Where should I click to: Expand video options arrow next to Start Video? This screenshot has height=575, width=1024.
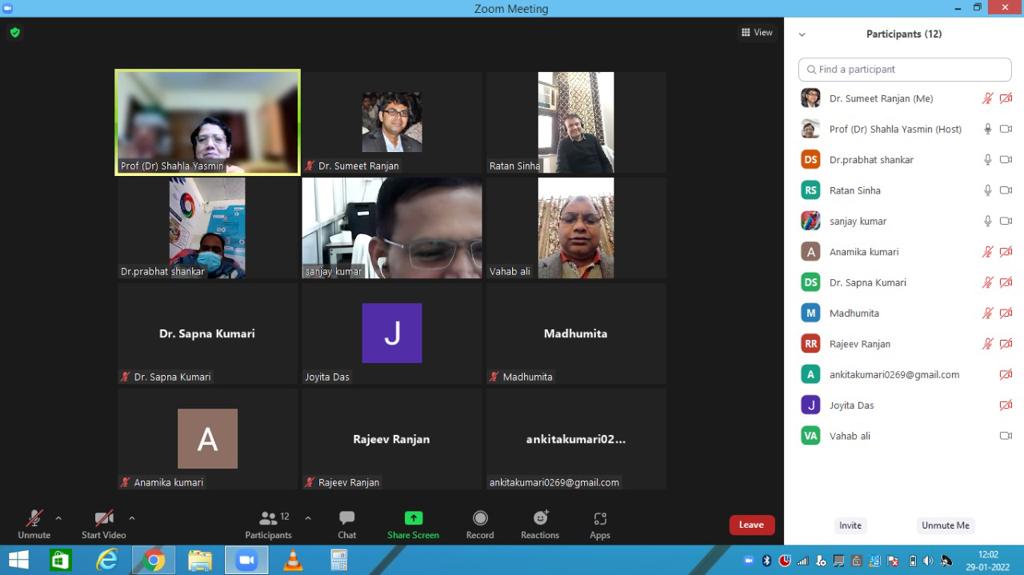(132, 518)
